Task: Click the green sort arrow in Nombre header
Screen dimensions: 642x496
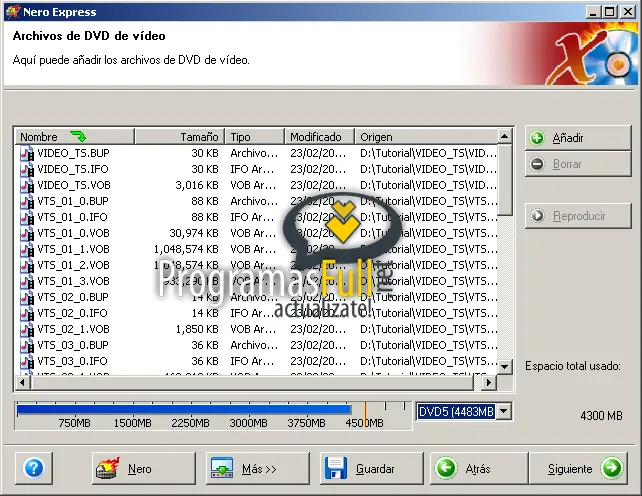Action: [78, 136]
